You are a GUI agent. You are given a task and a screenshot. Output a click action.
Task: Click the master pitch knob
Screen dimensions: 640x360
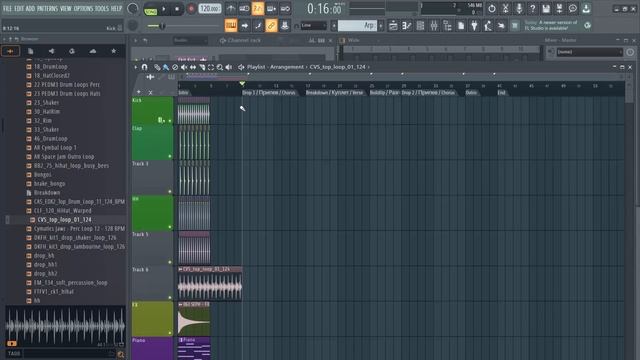[133, 26]
